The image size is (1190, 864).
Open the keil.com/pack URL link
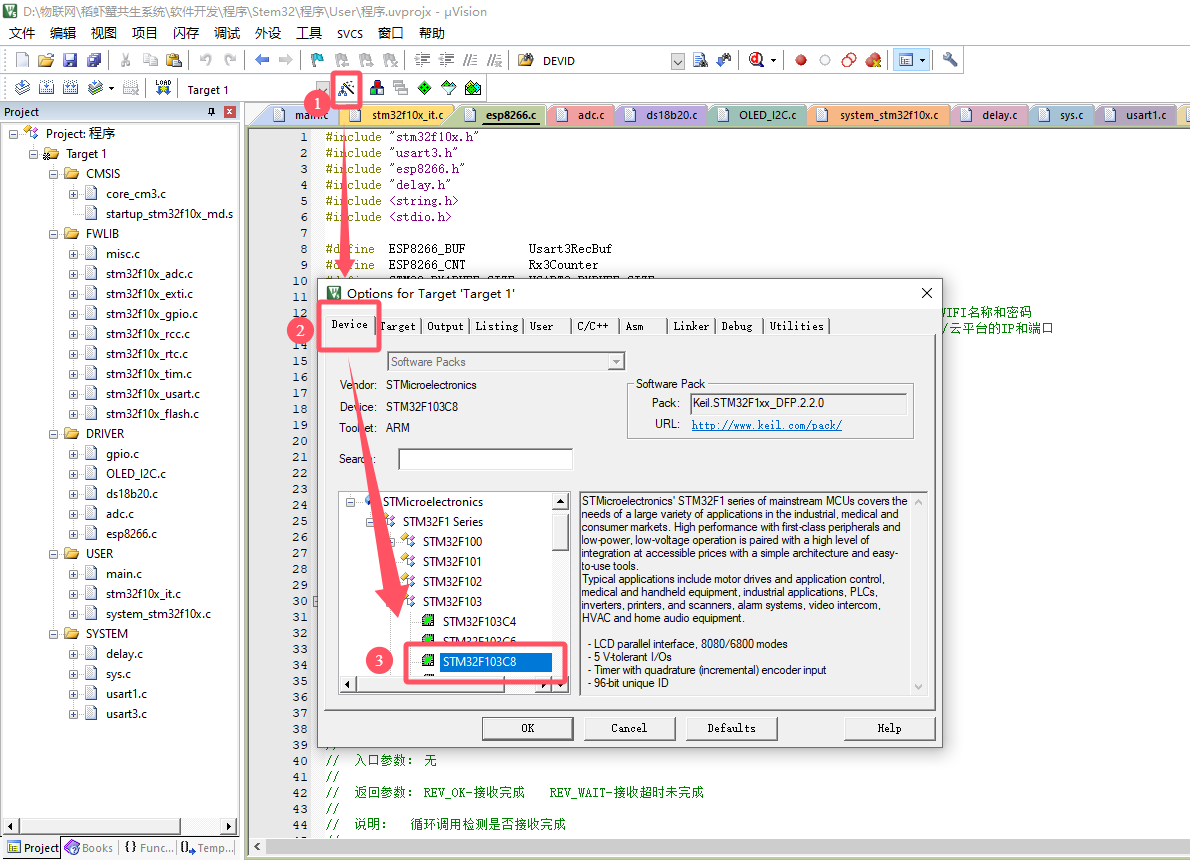(x=767, y=425)
